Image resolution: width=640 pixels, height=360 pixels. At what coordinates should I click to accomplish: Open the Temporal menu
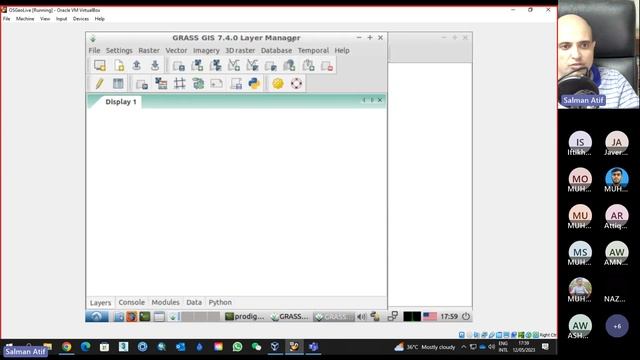tap(313, 50)
